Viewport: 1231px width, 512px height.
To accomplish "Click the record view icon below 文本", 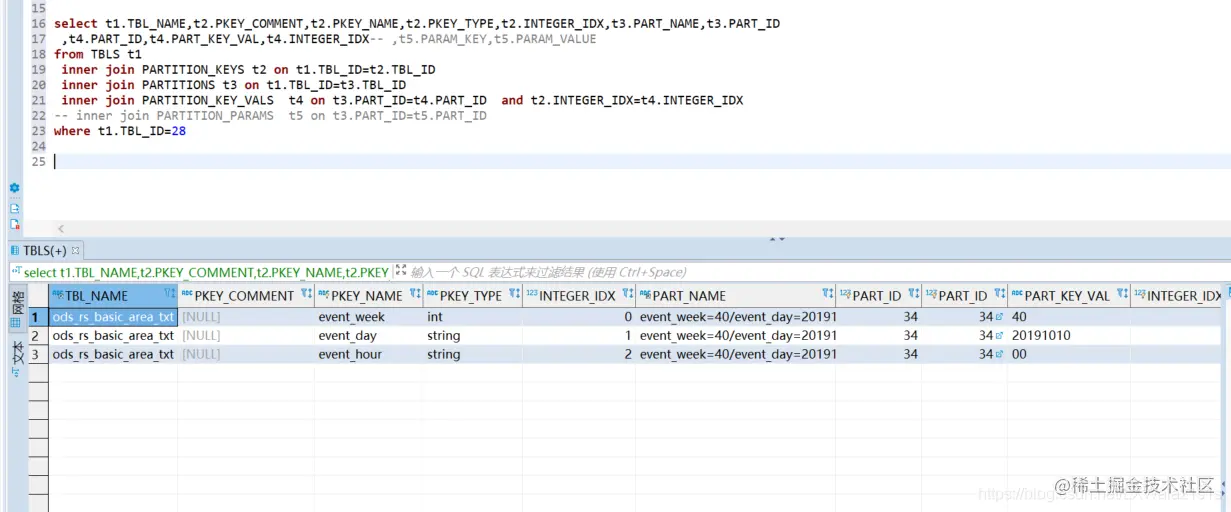I will (15, 373).
